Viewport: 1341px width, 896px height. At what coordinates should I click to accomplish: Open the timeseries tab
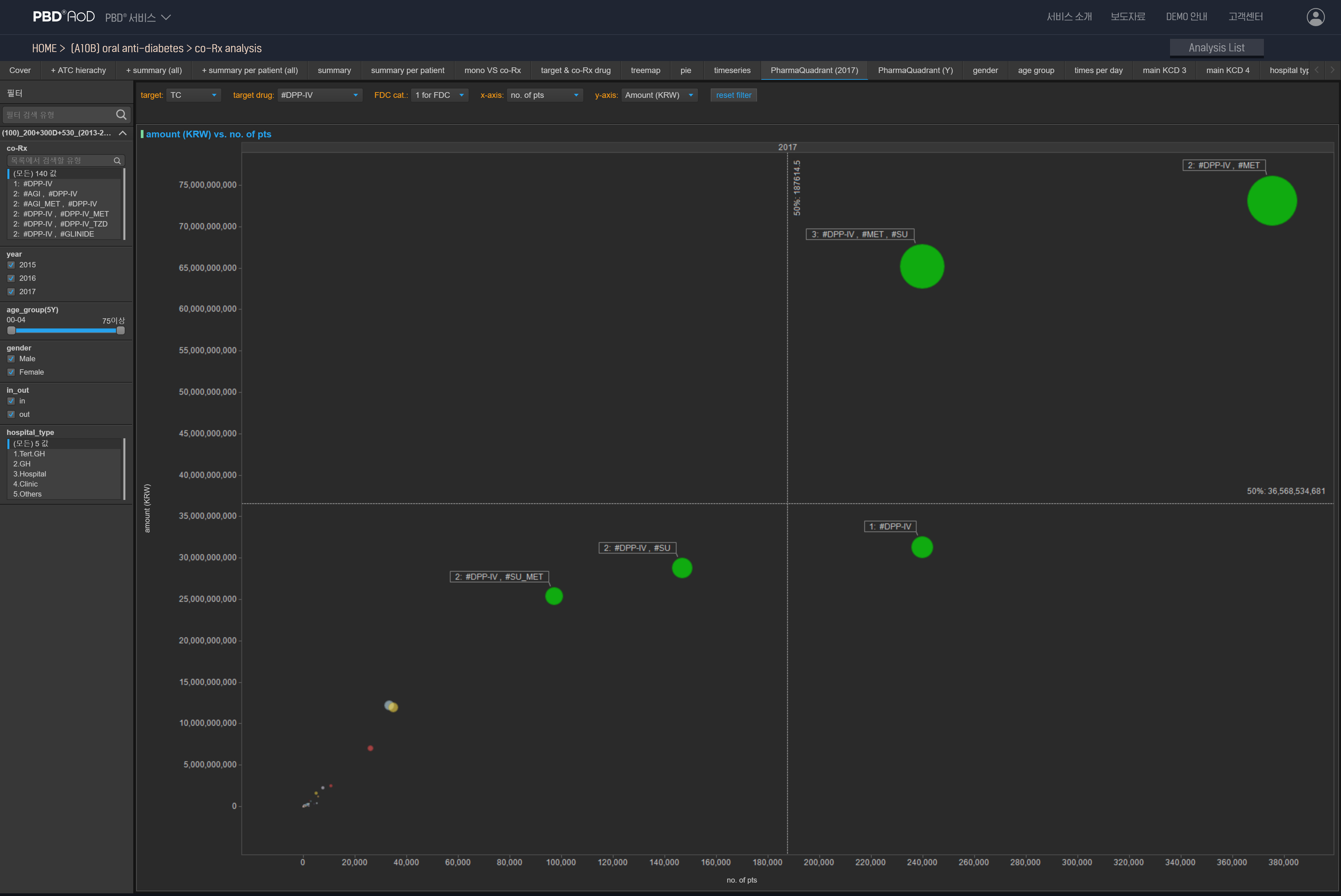tap(732, 70)
